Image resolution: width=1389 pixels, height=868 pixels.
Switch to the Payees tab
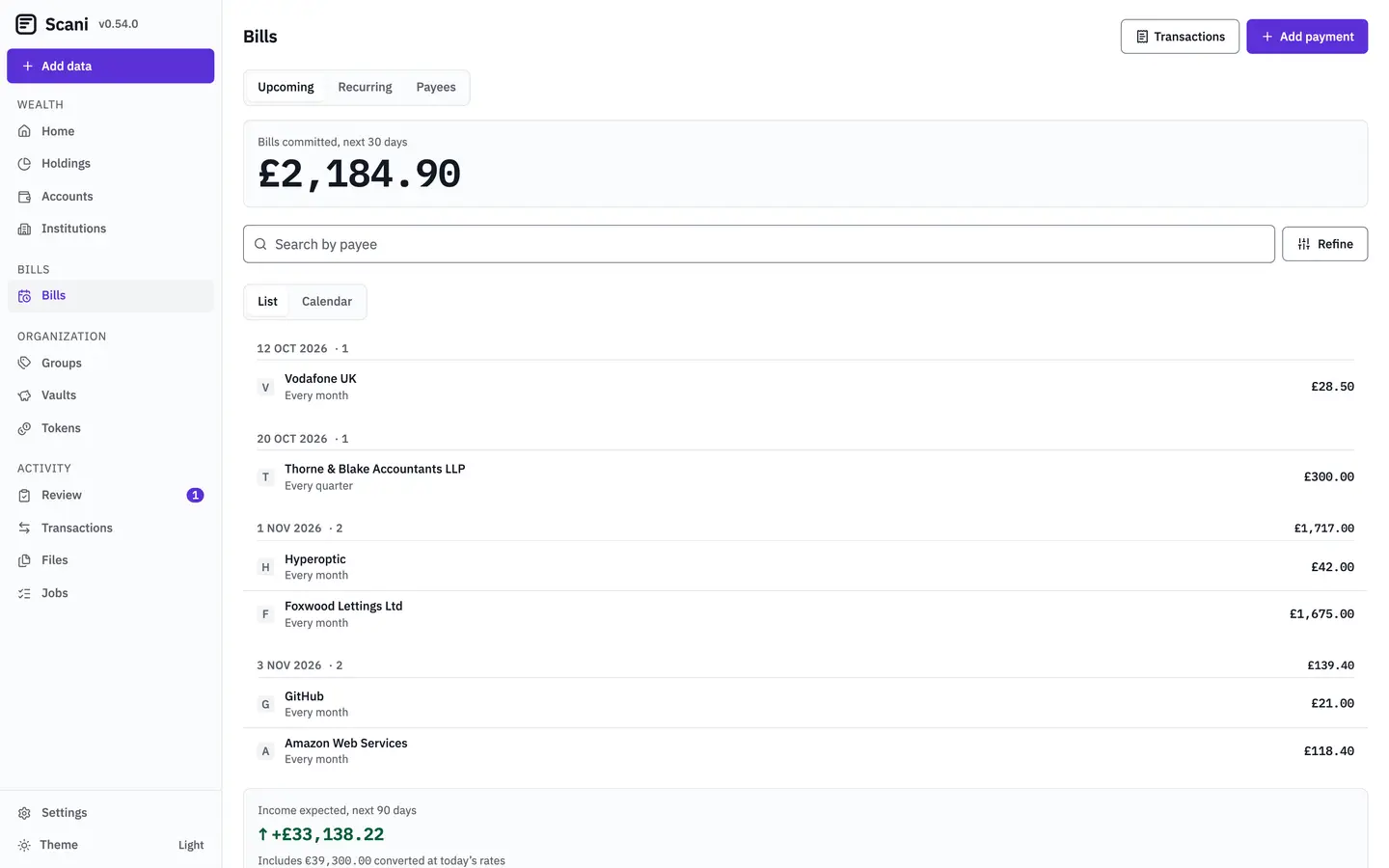coord(436,87)
